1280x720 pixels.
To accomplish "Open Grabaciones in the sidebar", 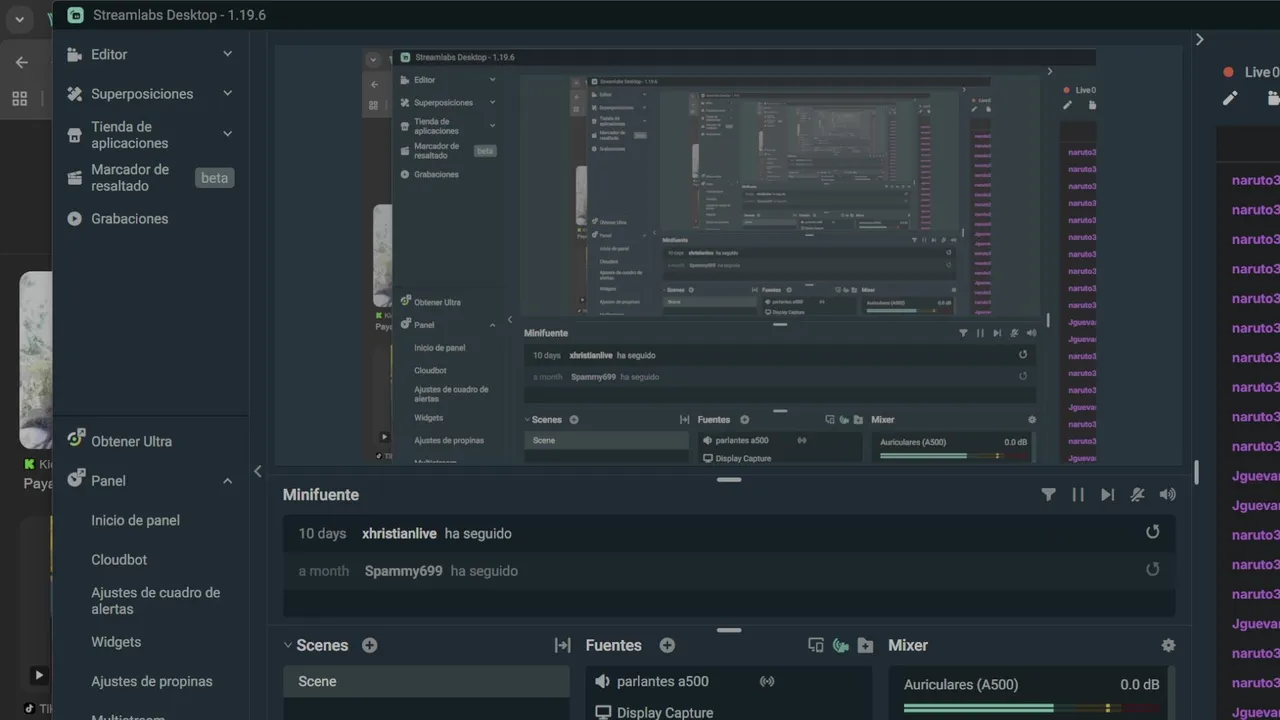I will pos(130,219).
